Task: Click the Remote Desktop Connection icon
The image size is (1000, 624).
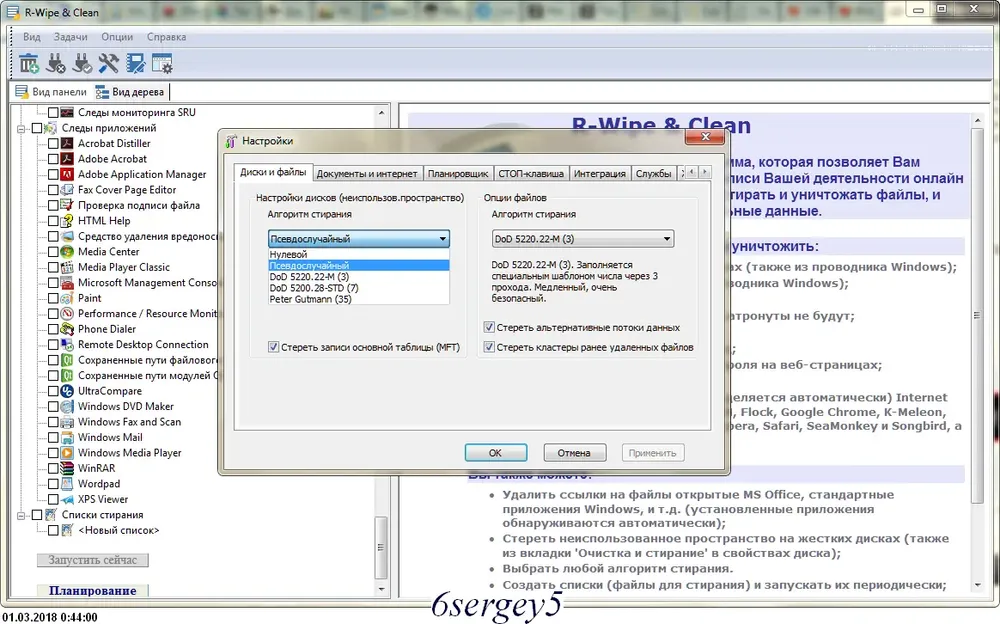Action: coord(67,345)
